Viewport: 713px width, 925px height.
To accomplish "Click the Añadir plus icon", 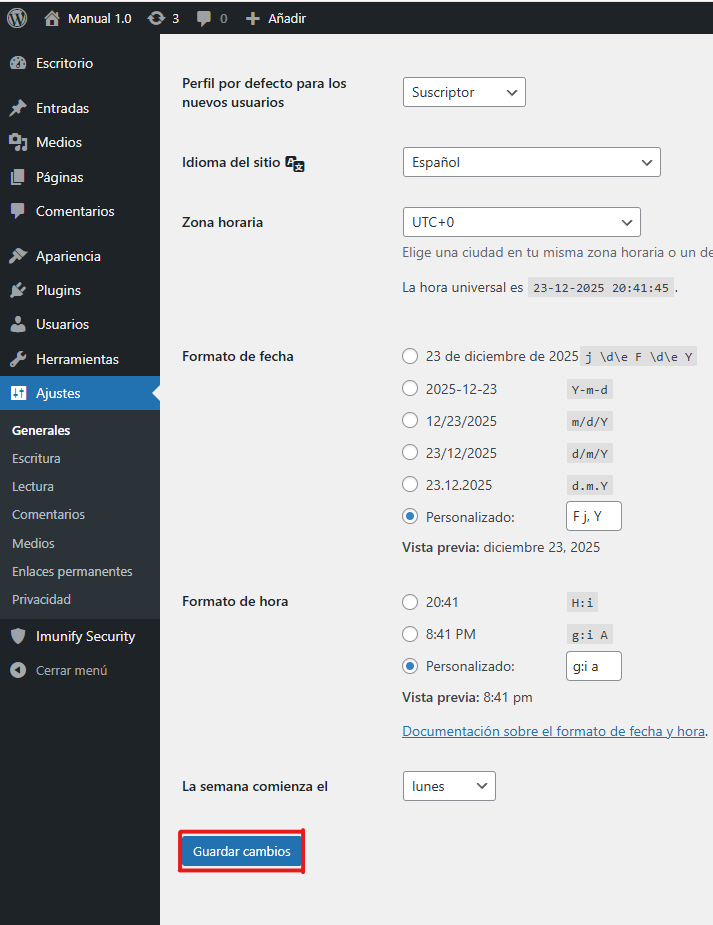I will coord(252,18).
